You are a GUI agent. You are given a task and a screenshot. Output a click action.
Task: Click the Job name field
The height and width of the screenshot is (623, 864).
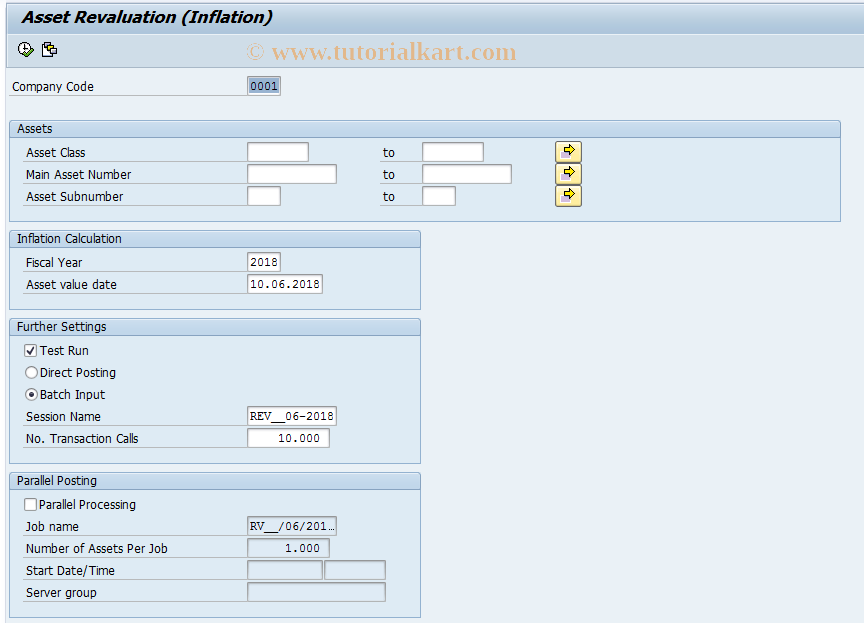click(290, 526)
